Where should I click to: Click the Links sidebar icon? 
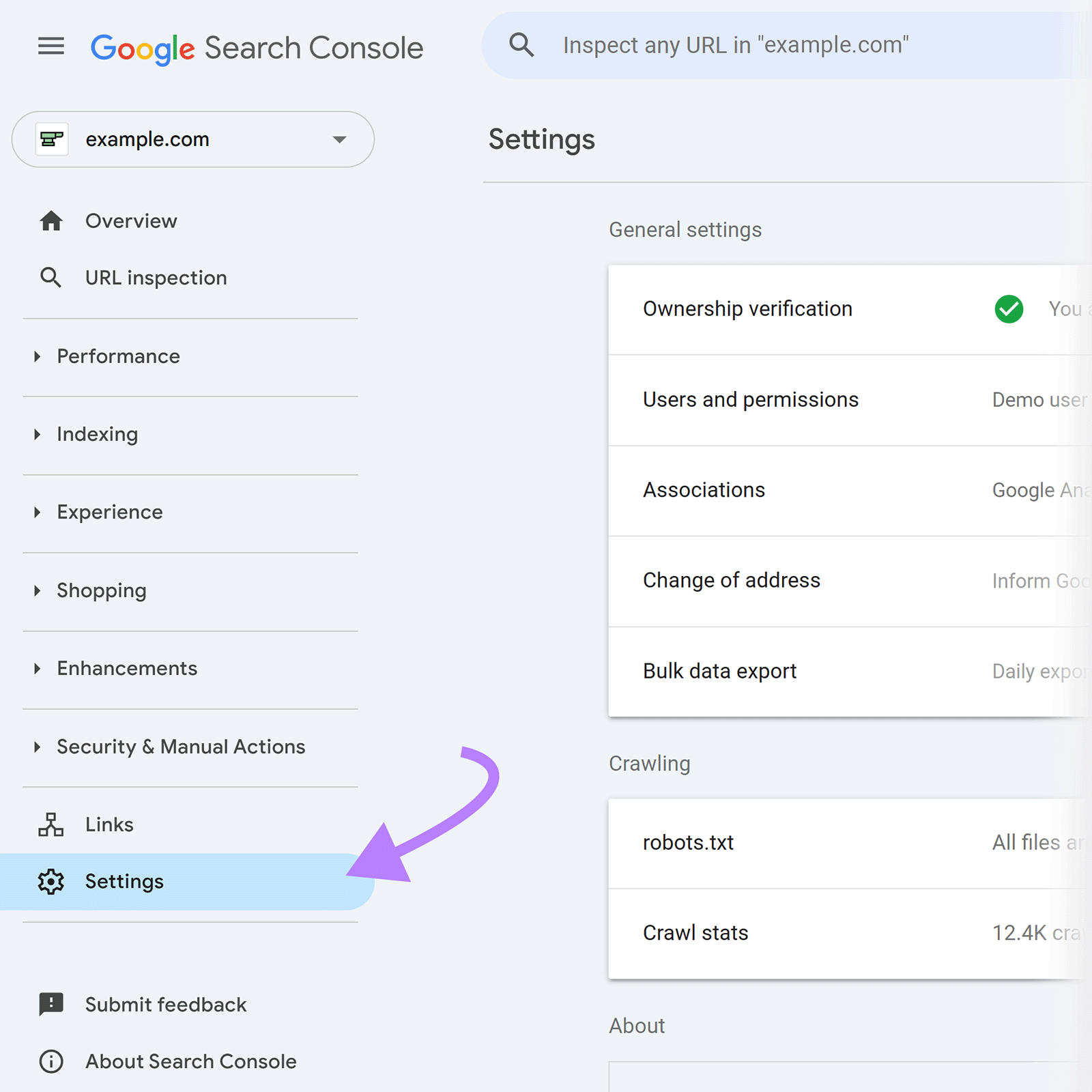(x=51, y=824)
